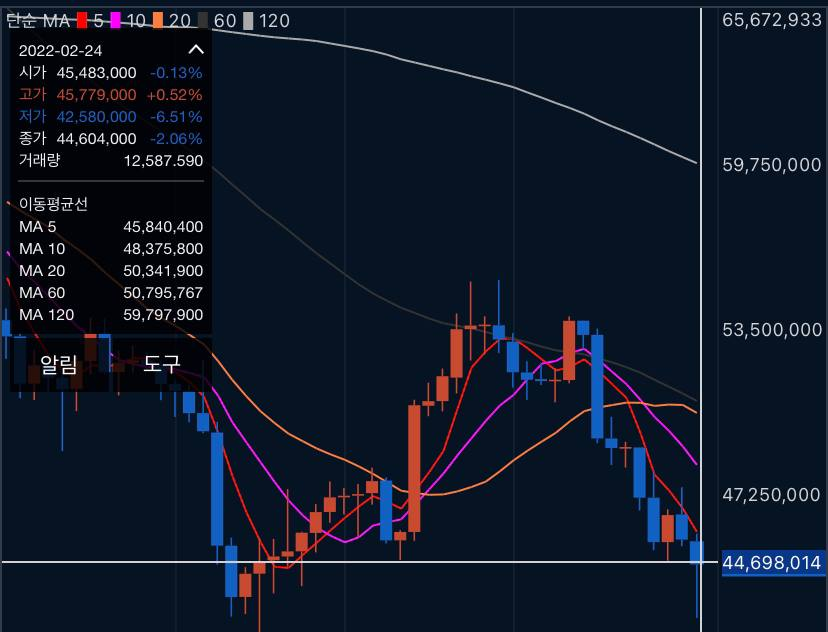The height and width of the screenshot is (632, 828).
Task: Select the 거래량 volume value 12,587.590
Action: coord(163,161)
